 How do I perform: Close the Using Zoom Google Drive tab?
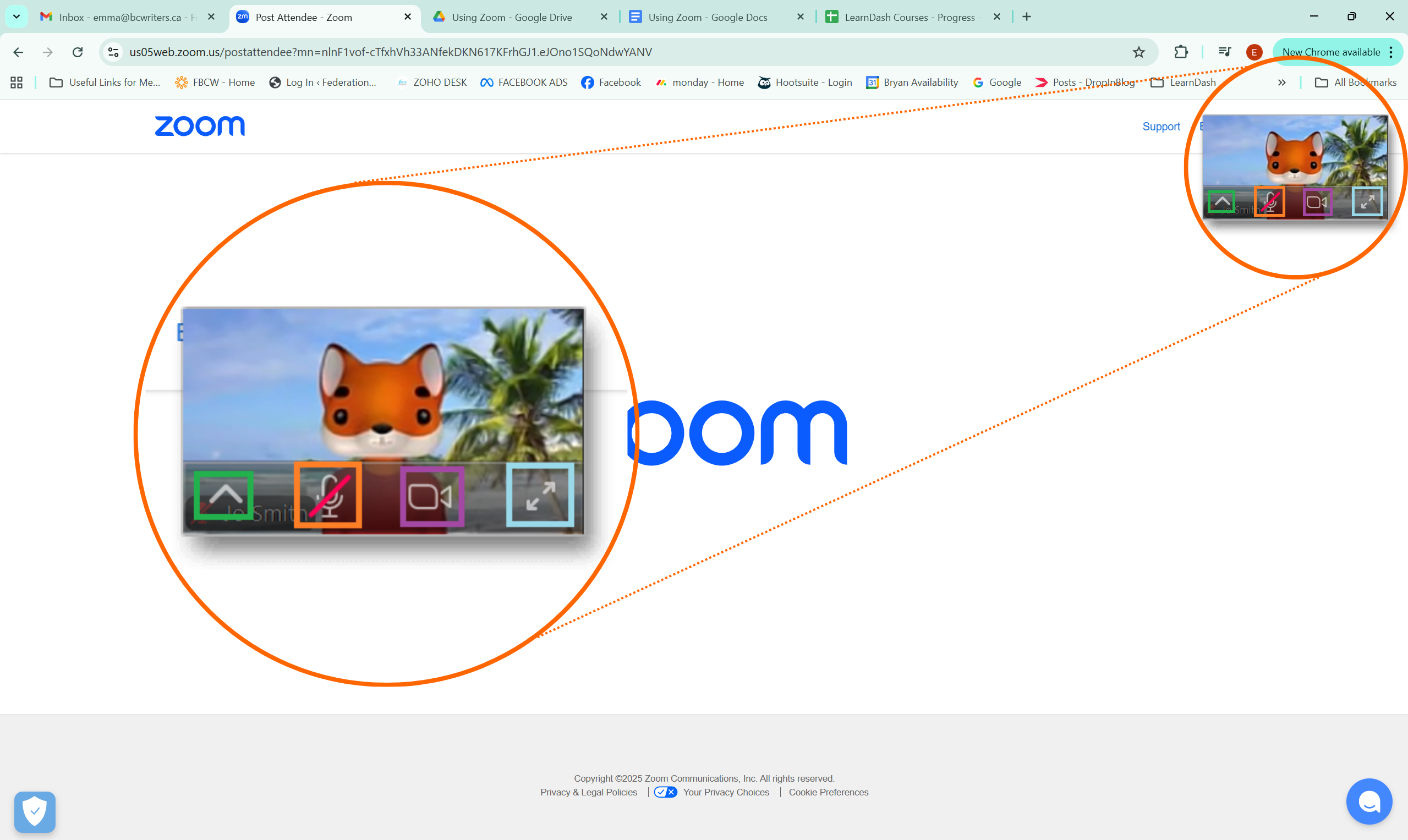[x=604, y=17]
